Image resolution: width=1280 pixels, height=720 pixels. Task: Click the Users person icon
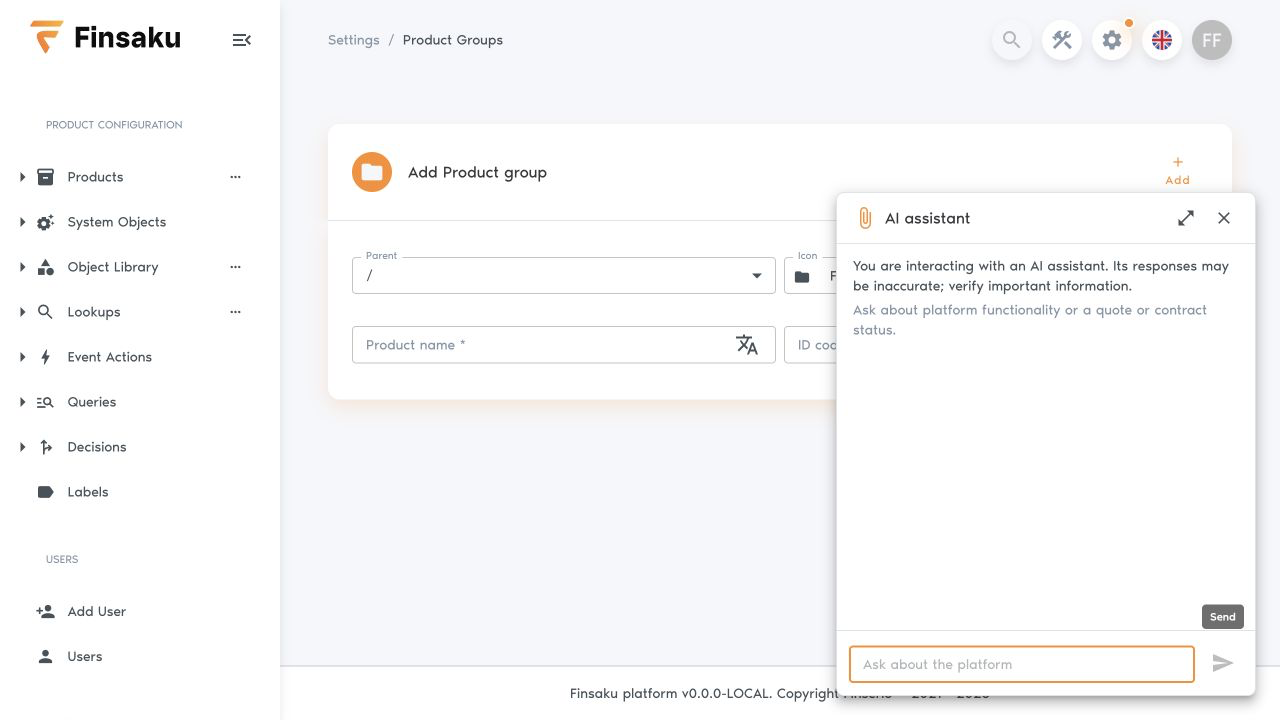(x=45, y=656)
